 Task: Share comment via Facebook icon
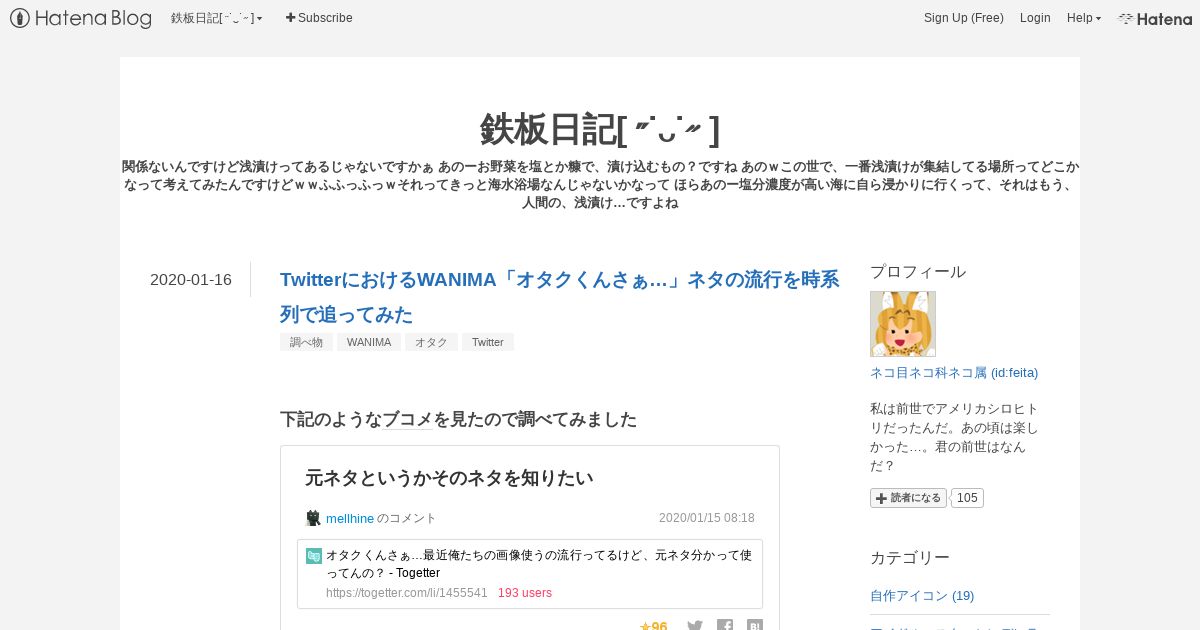(725, 626)
